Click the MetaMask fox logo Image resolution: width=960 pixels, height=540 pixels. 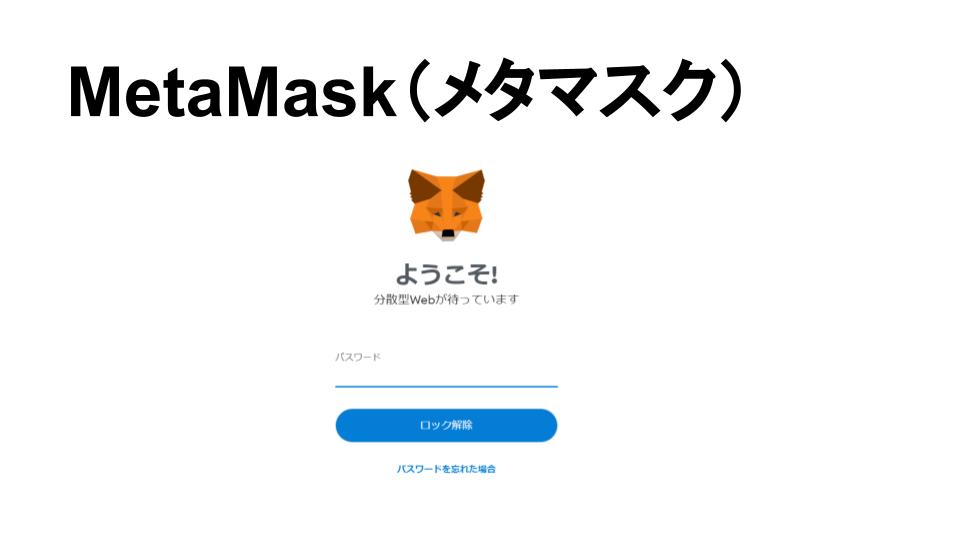(x=446, y=204)
